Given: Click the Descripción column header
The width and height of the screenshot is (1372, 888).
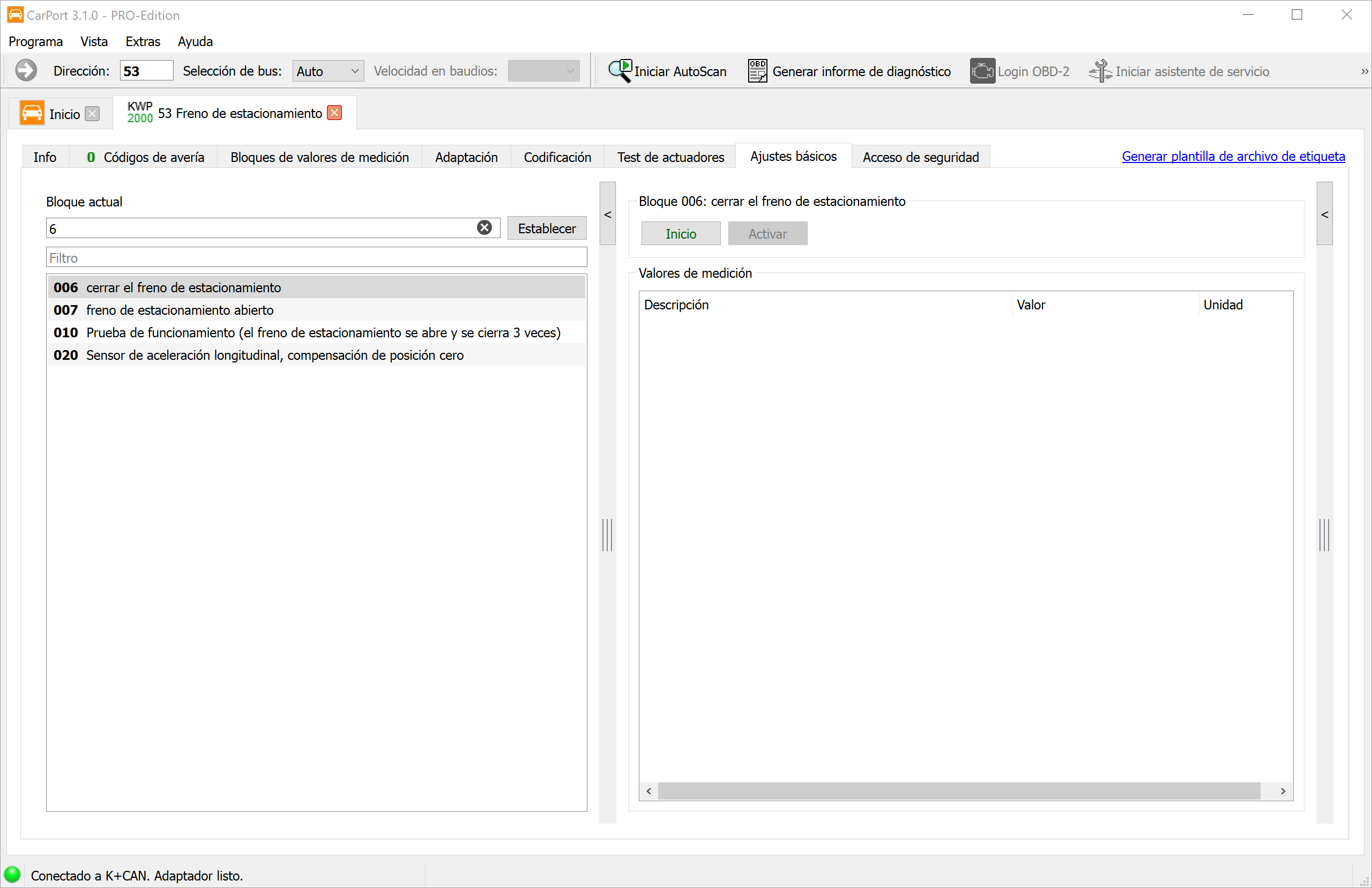Looking at the screenshot, I should point(826,305).
